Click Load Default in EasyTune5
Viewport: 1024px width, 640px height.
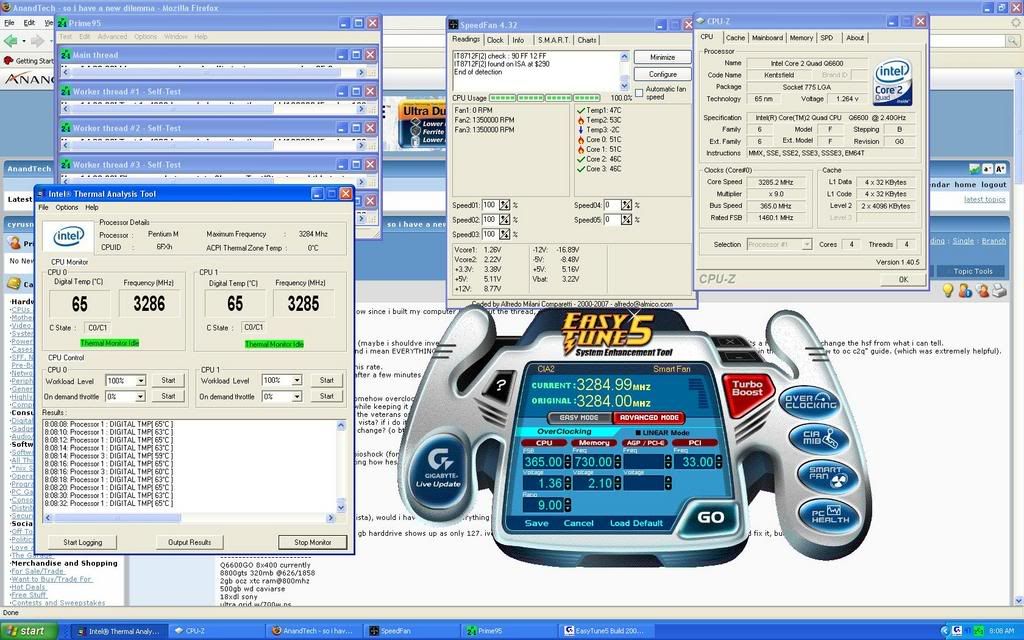click(636, 523)
